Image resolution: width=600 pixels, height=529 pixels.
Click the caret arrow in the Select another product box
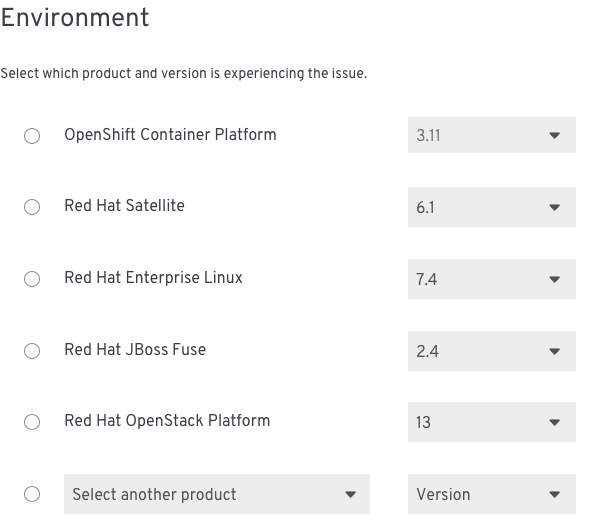pos(350,495)
